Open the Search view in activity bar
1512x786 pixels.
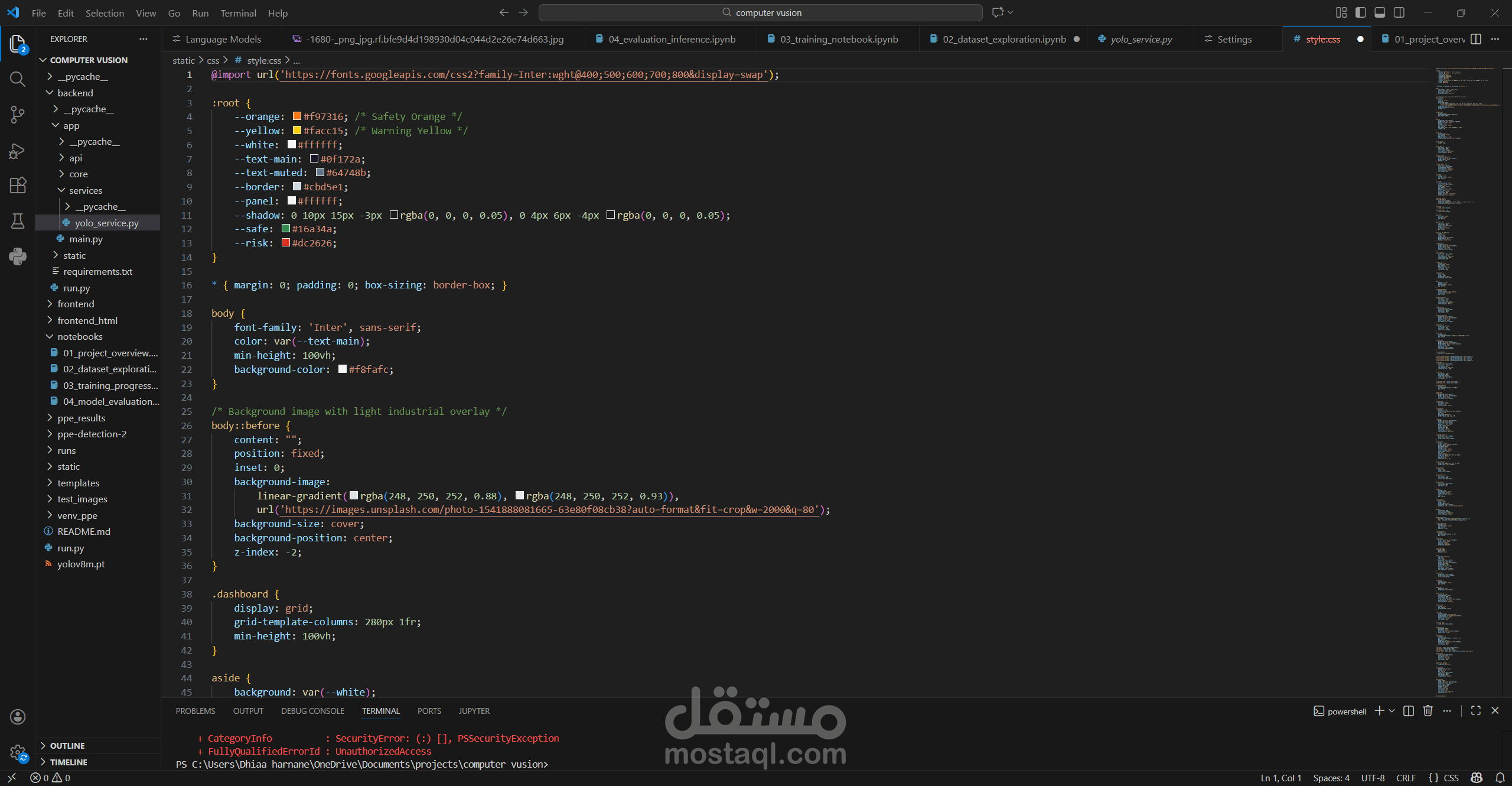pyautogui.click(x=18, y=79)
